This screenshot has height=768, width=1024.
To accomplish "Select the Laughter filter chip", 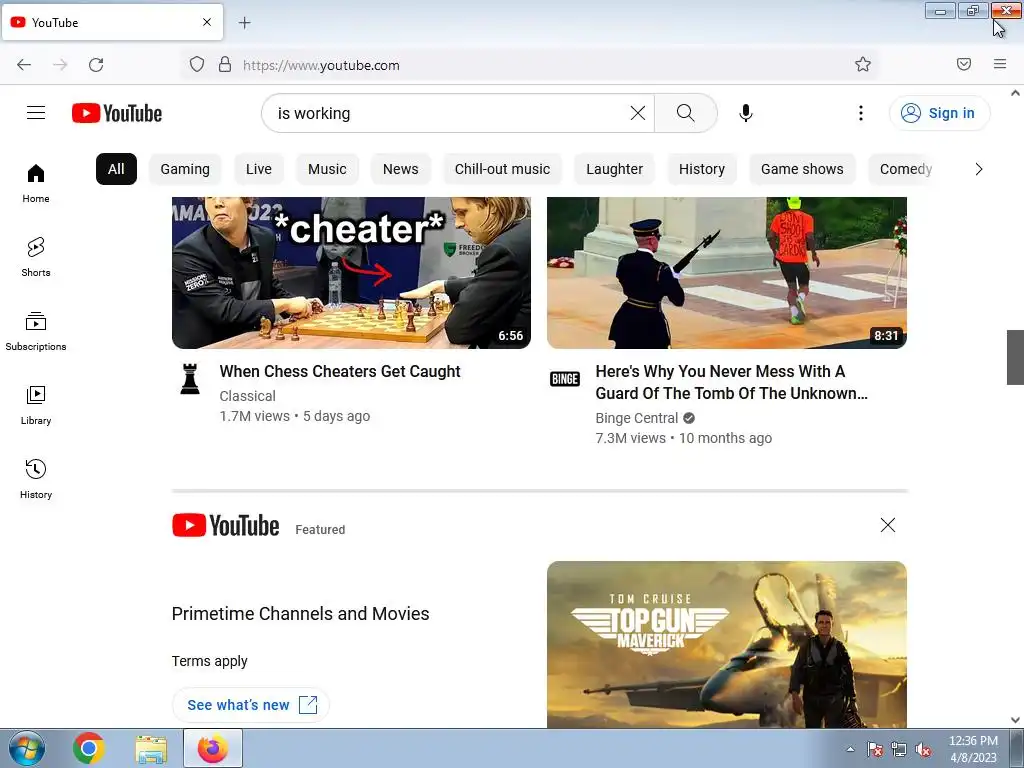I will coord(615,169).
